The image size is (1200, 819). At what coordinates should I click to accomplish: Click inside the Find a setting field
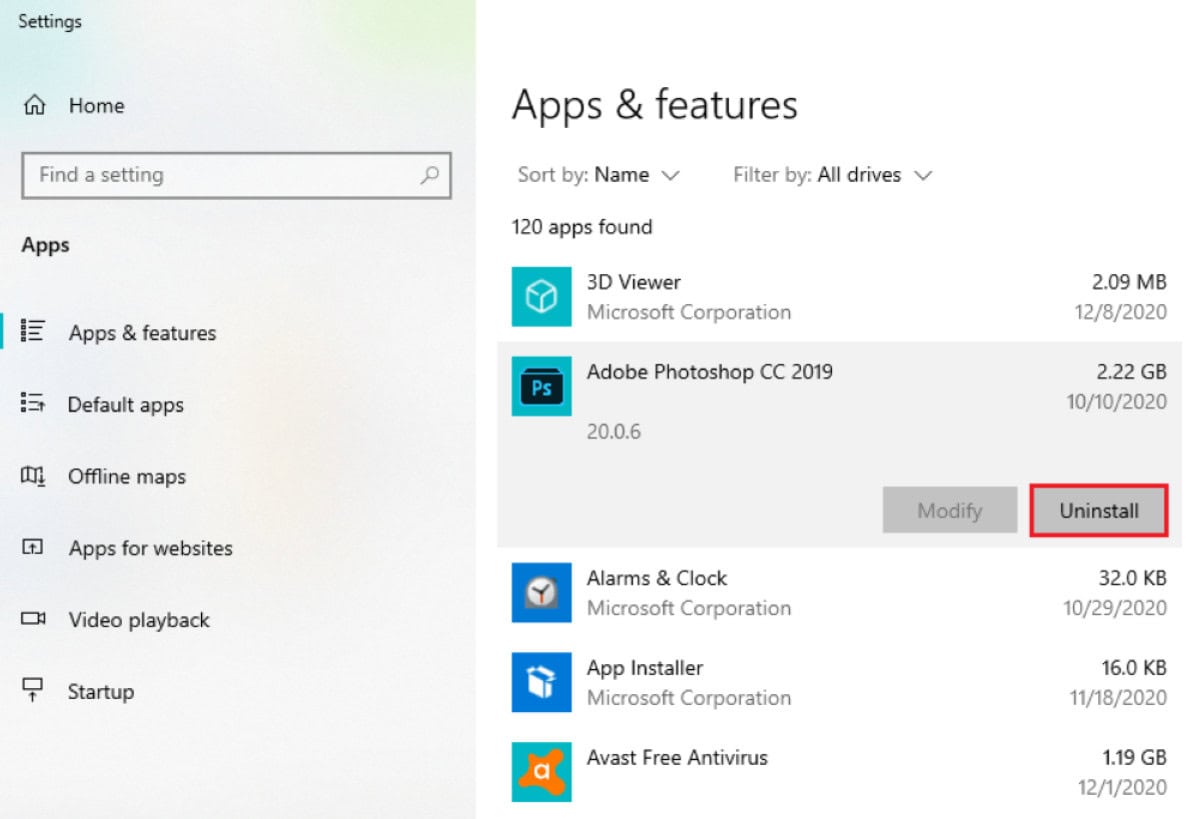click(200, 175)
